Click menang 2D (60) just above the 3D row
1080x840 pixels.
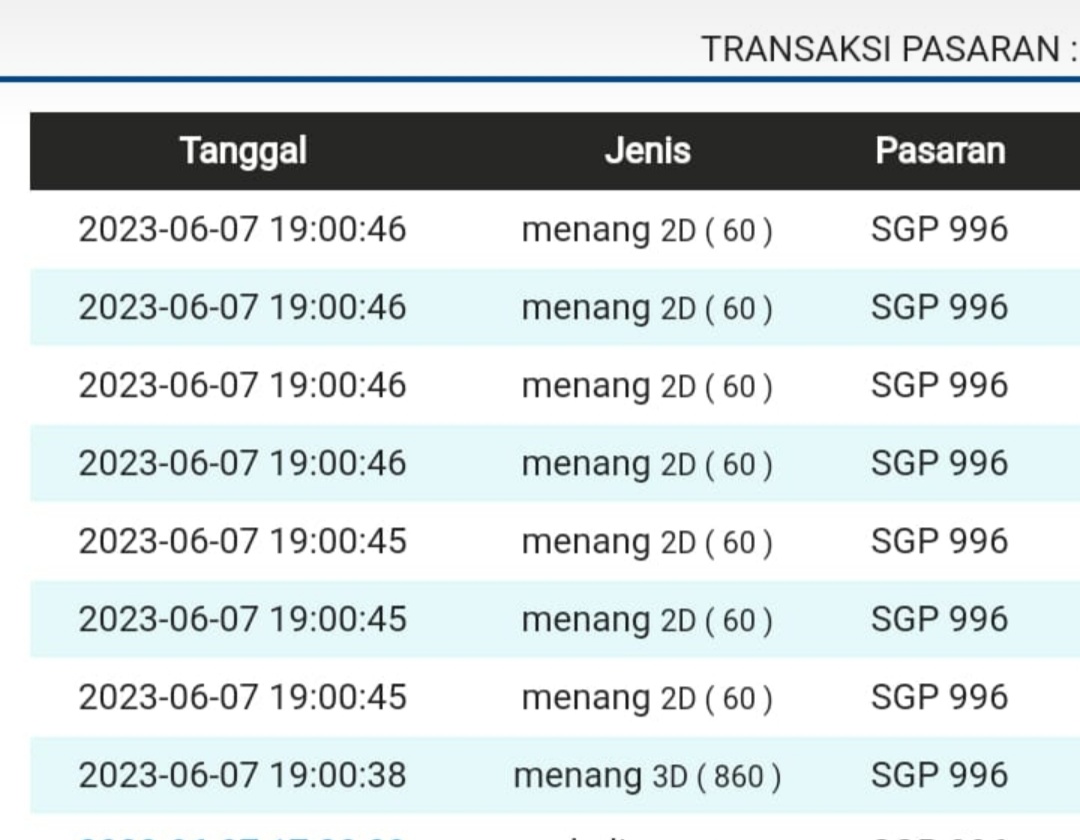pyautogui.click(x=647, y=698)
